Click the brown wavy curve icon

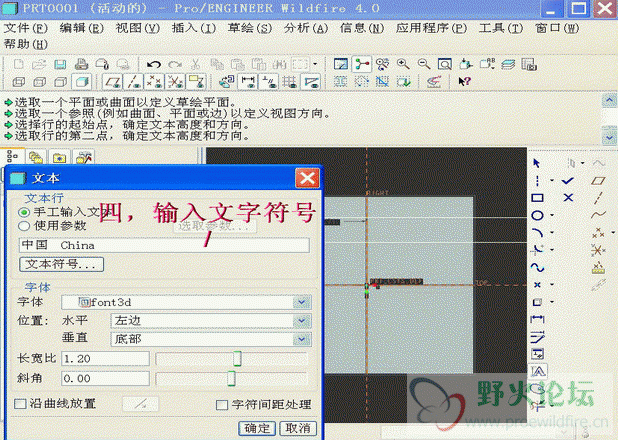[598, 215]
